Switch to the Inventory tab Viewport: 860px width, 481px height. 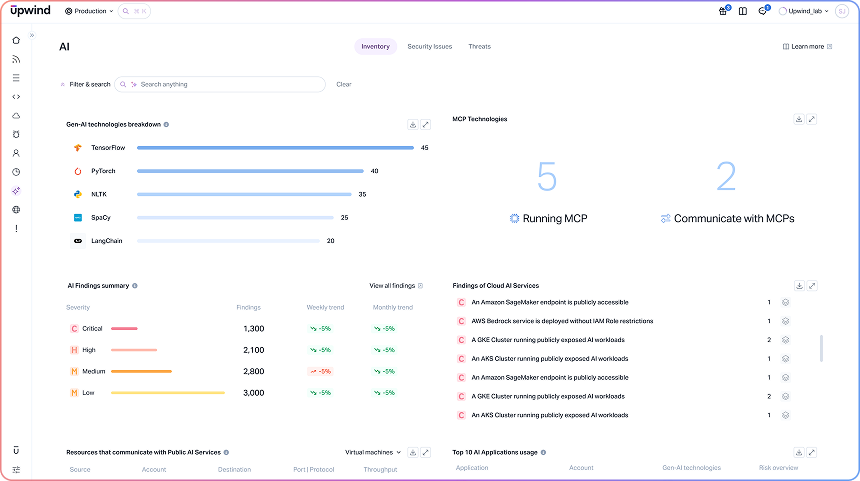pyautogui.click(x=375, y=47)
